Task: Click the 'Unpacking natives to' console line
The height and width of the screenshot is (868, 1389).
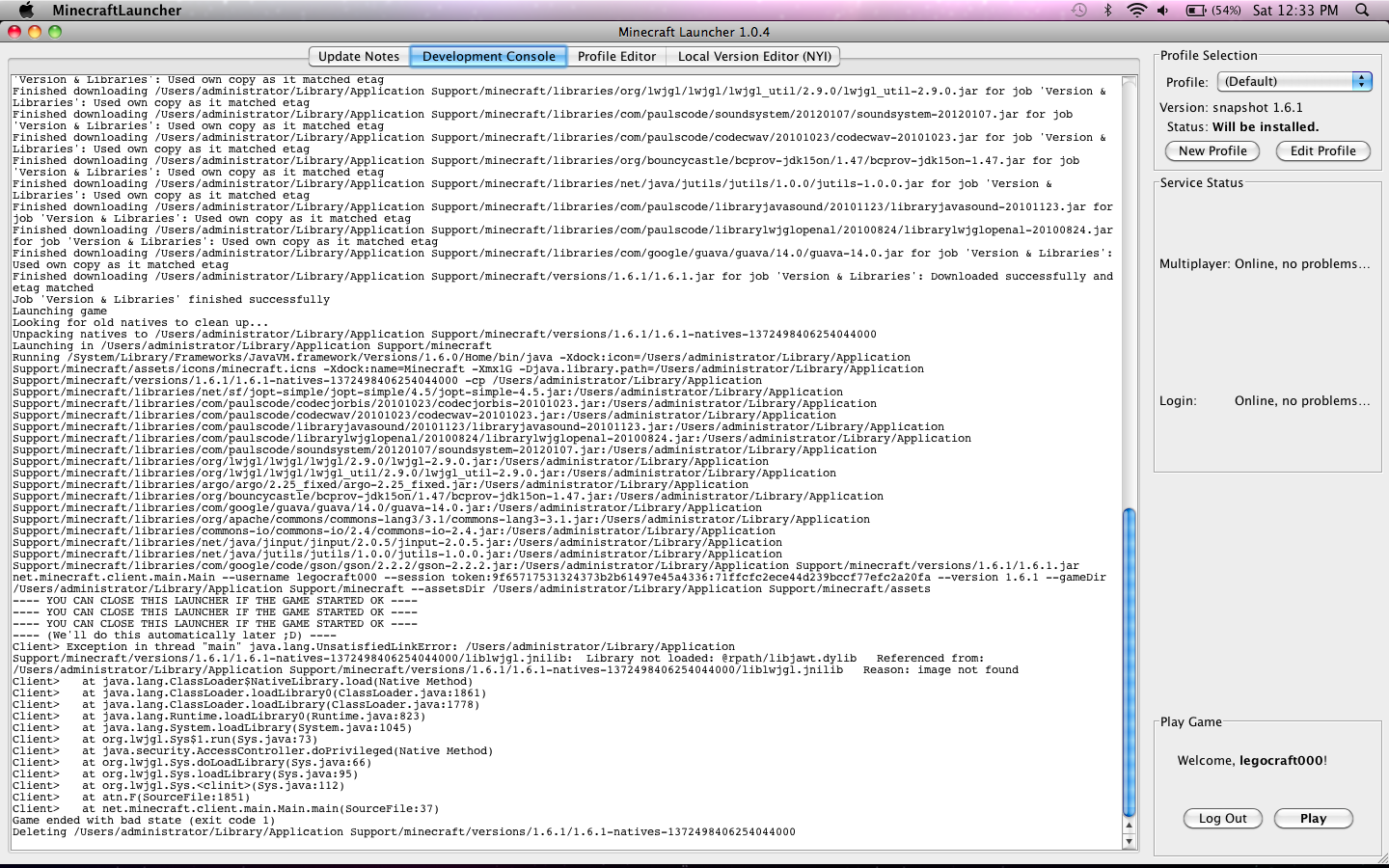Action: pyautogui.click(x=445, y=335)
